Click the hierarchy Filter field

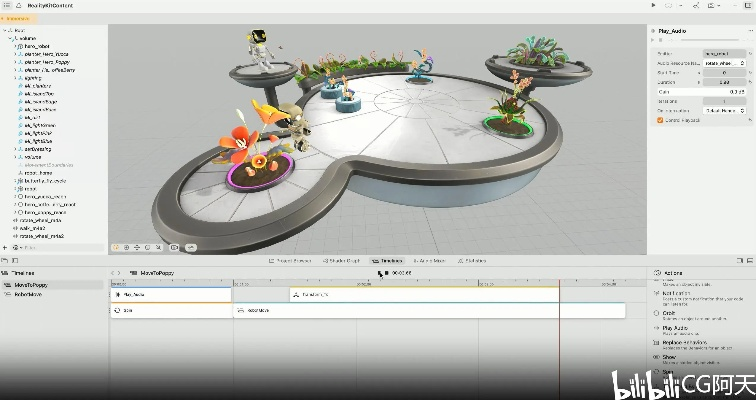pos(58,247)
